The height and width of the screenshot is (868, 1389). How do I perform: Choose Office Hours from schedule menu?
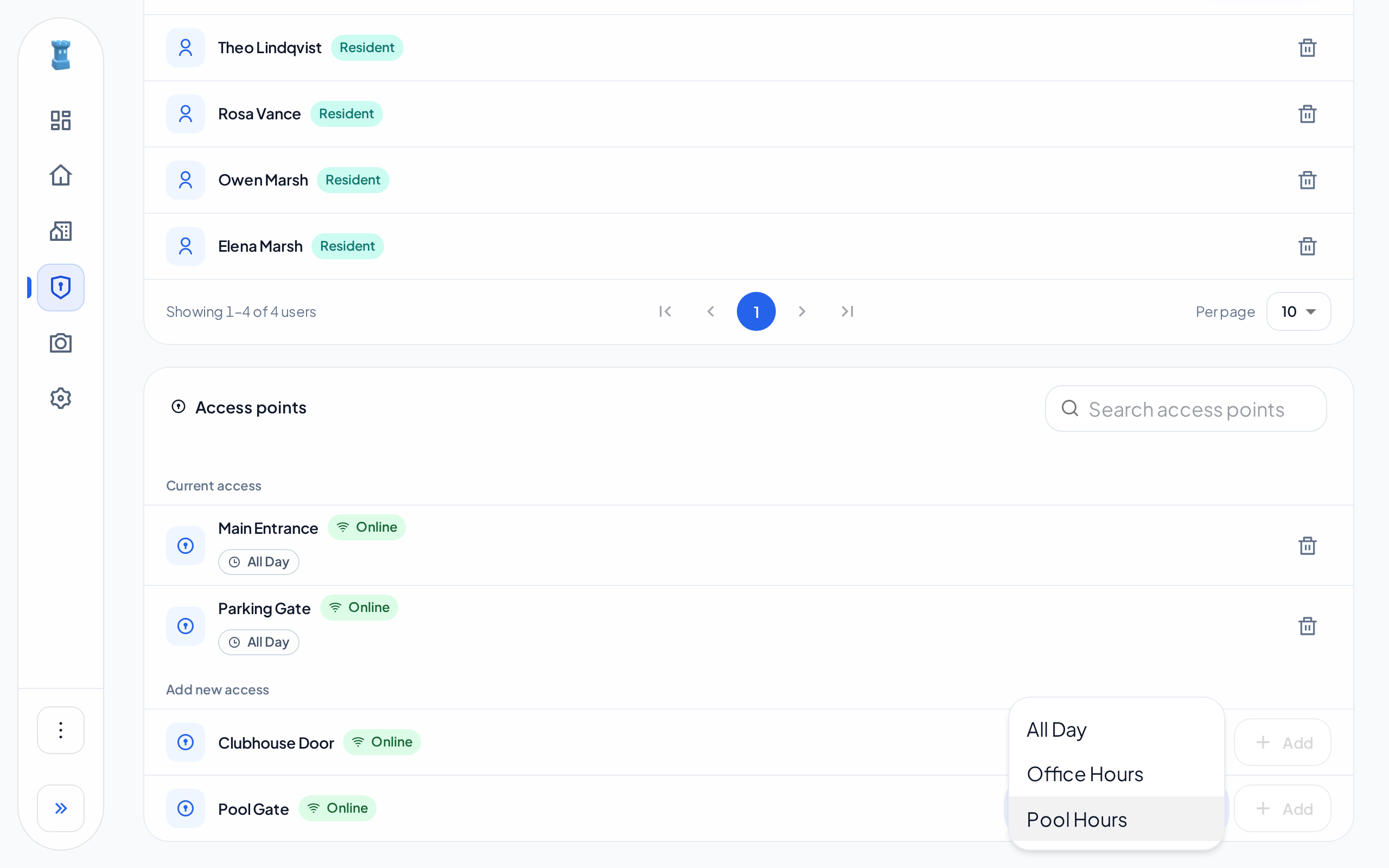click(x=1117, y=775)
